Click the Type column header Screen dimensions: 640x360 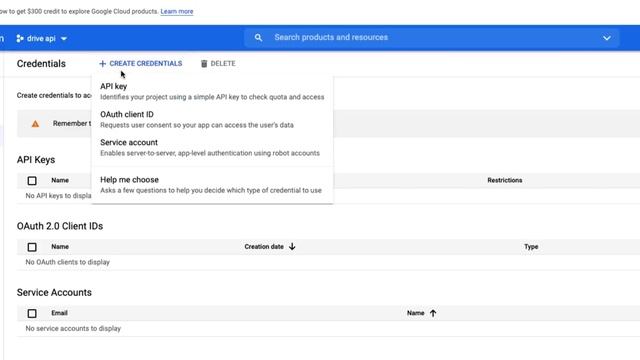point(531,247)
